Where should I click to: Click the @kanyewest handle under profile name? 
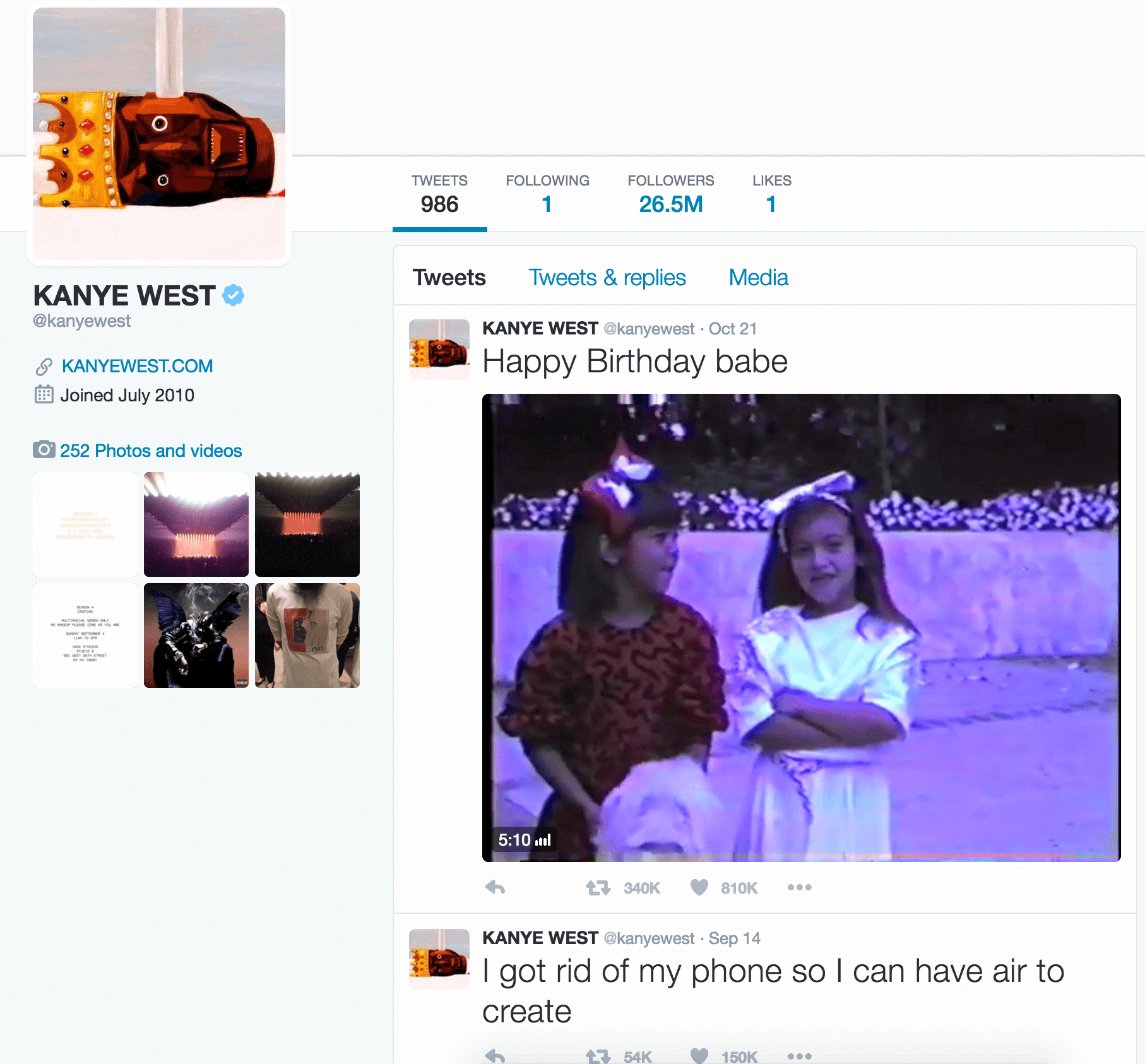(x=81, y=321)
